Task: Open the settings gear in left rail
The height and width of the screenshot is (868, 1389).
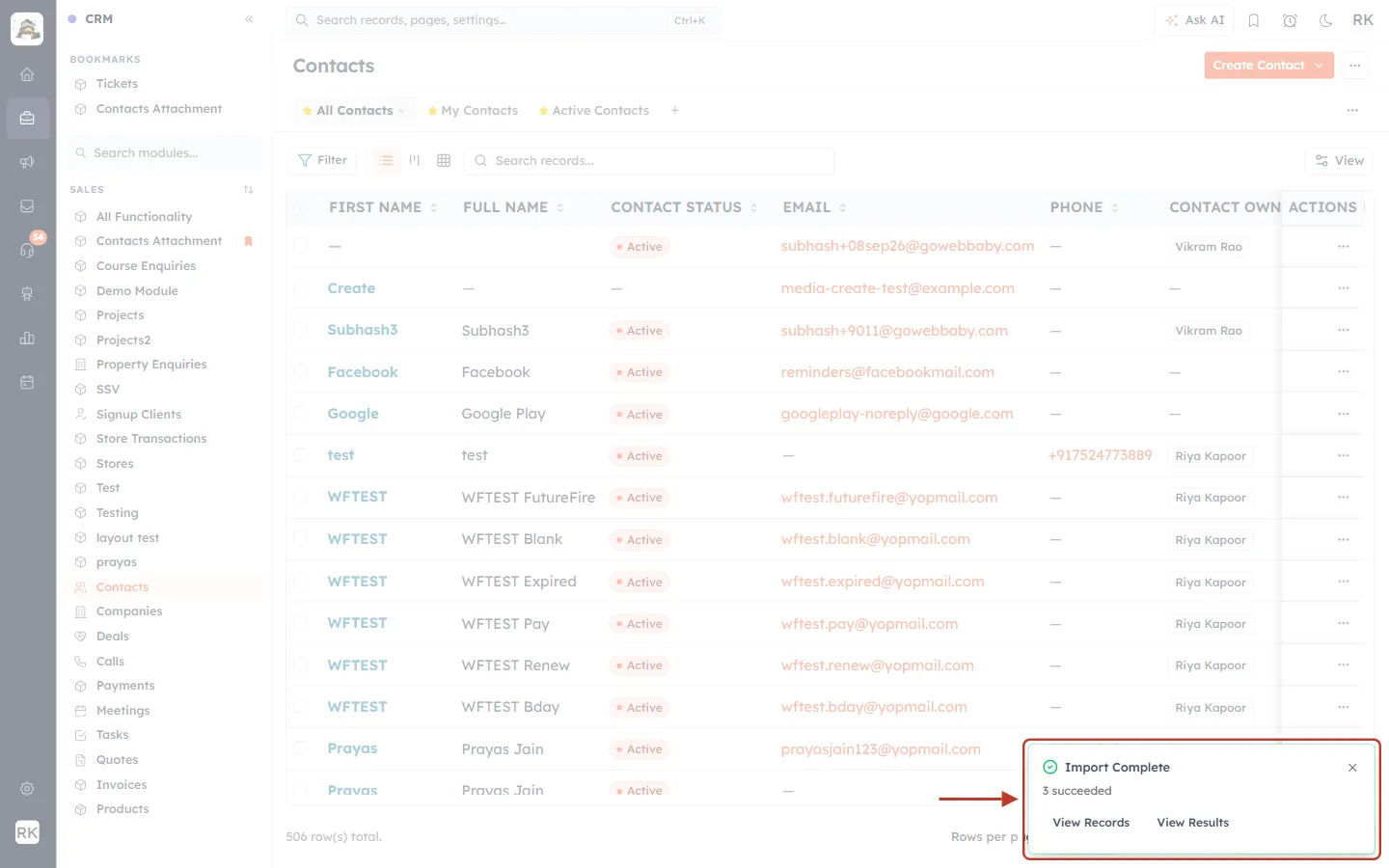Action: click(27, 789)
